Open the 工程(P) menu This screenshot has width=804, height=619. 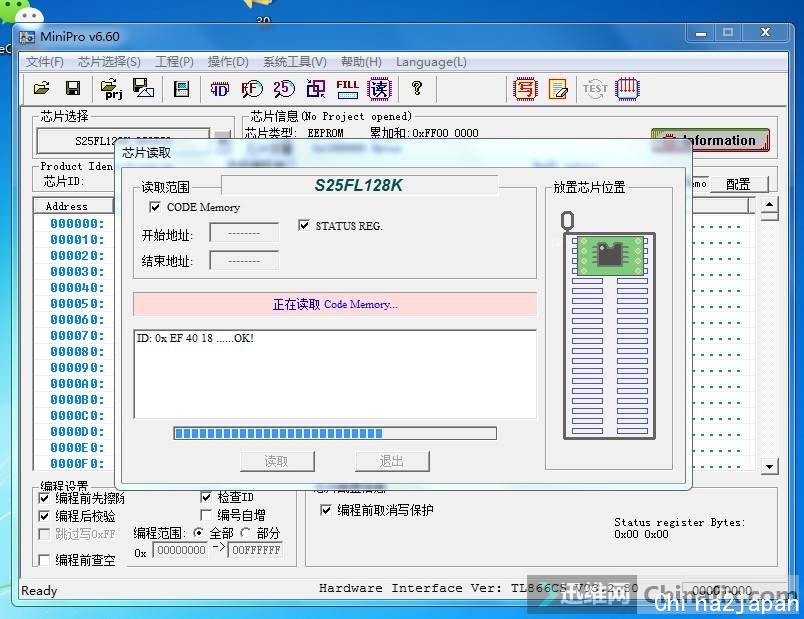174,62
